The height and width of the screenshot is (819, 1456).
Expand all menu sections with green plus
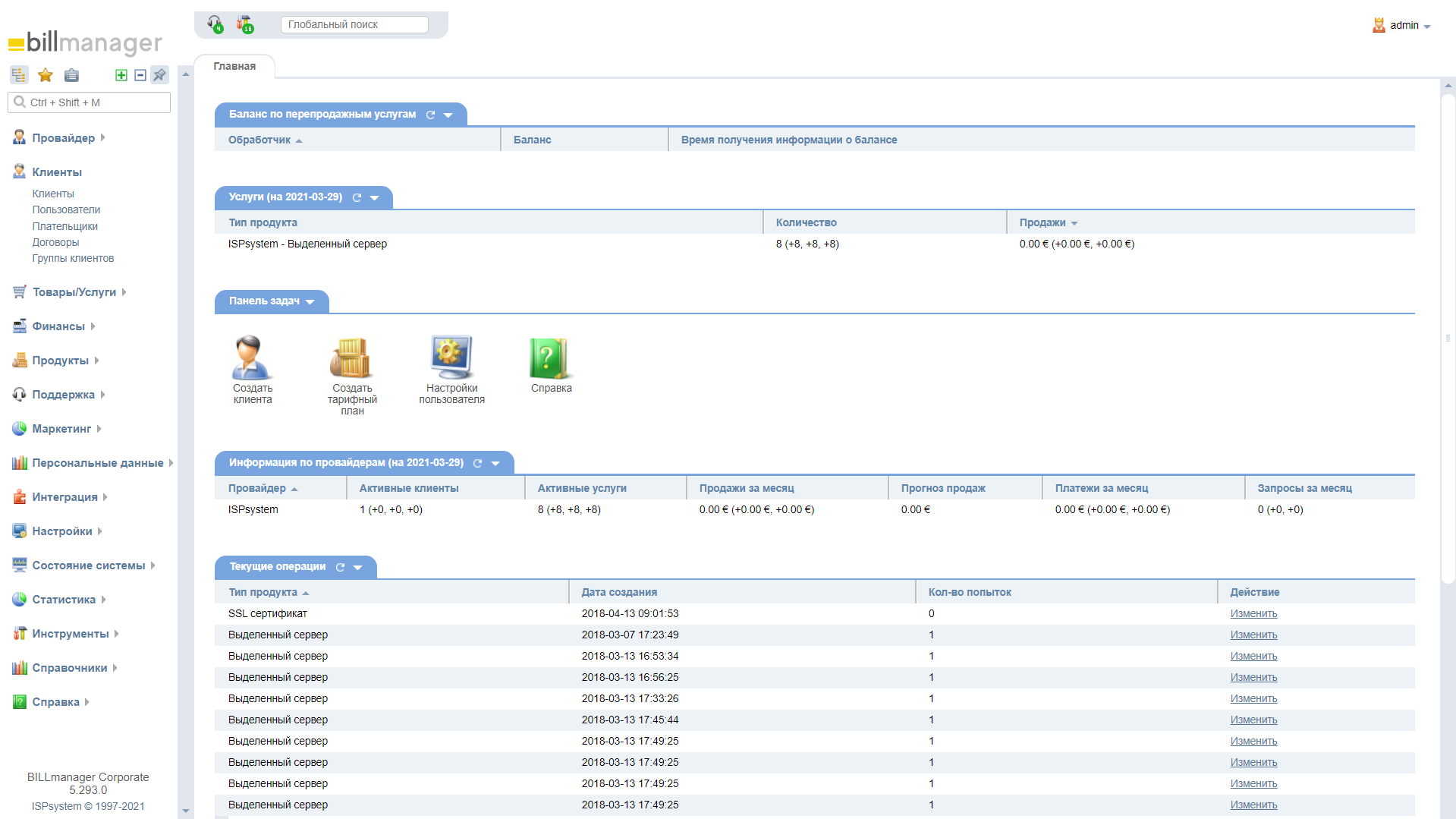pyautogui.click(x=121, y=75)
